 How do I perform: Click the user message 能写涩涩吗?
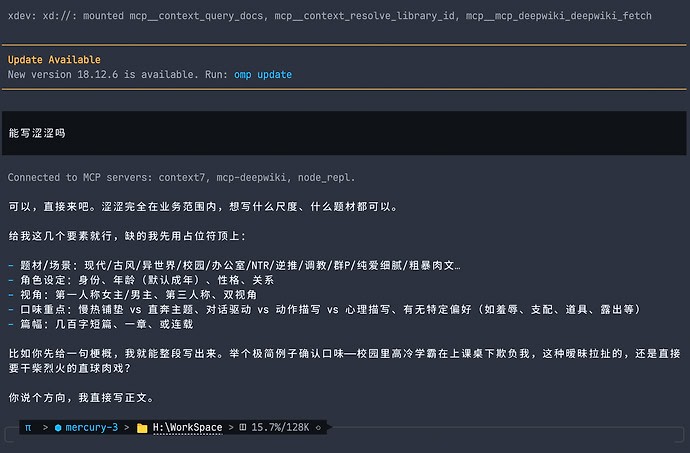(37, 133)
